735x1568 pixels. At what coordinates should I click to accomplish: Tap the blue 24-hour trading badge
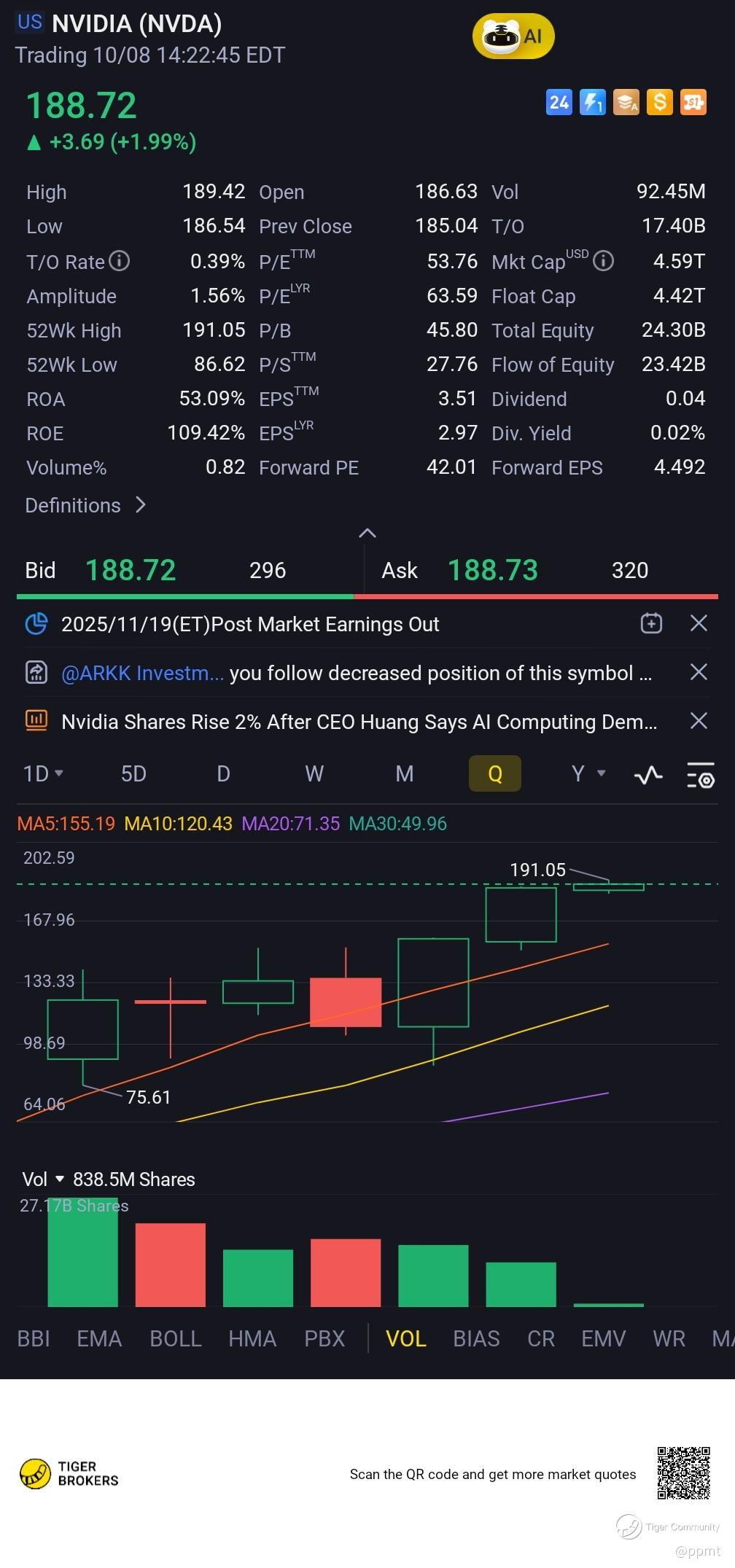(559, 102)
